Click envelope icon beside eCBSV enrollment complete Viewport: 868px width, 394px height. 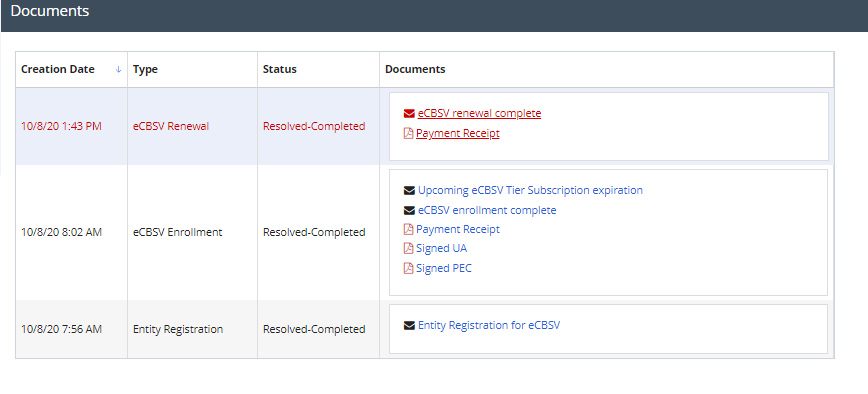(x=409, y=210)
